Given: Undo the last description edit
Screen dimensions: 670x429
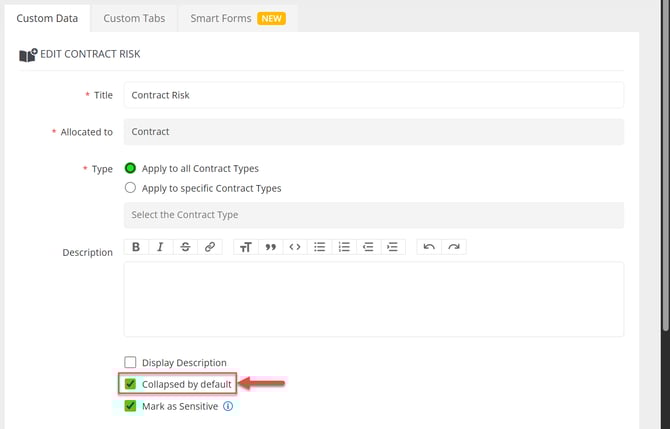Looking at the screenshot, I should [429, 247].
